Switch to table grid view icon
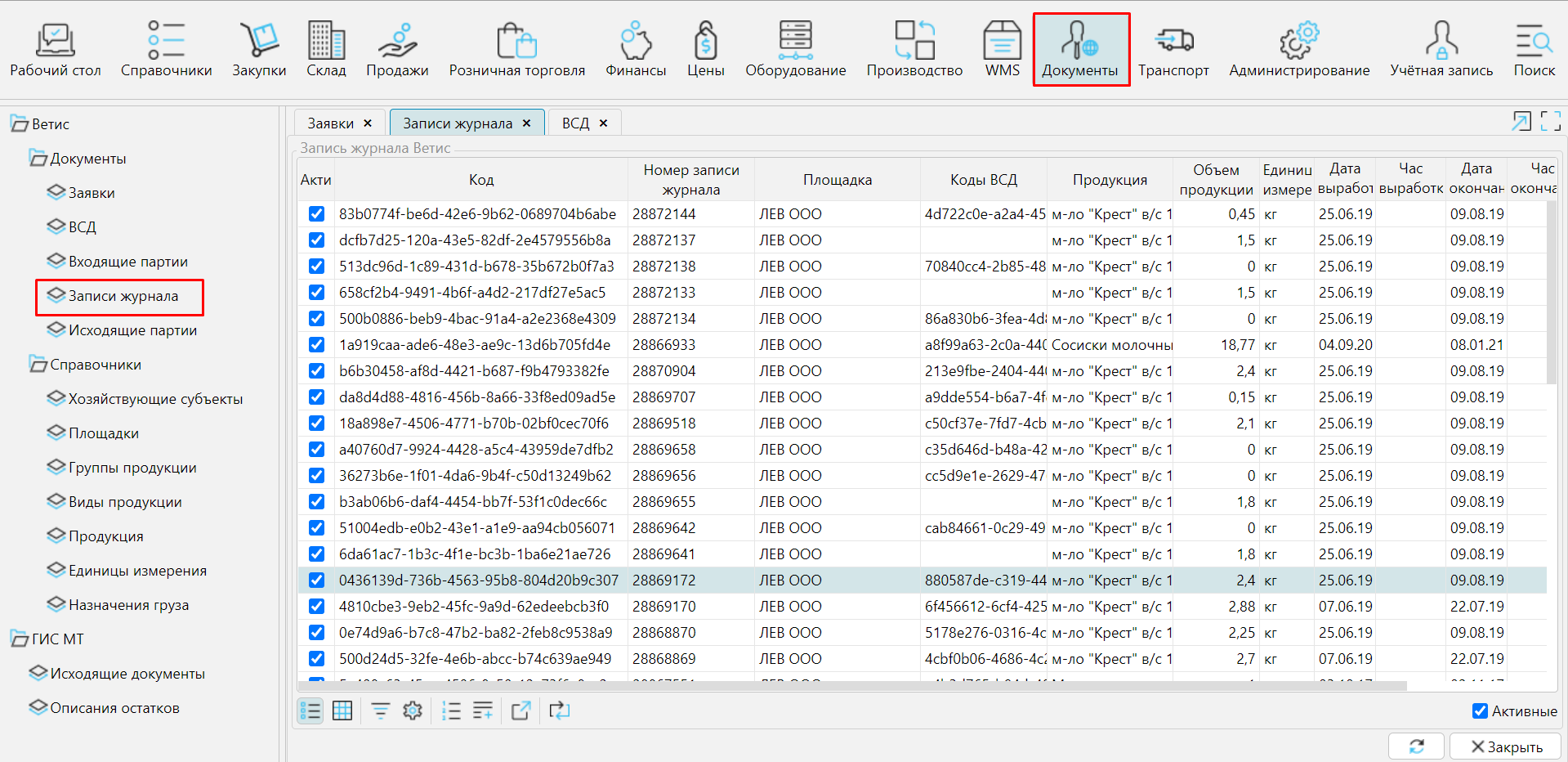This screenshot has height=762, width=1568. (x=342, y=711)
